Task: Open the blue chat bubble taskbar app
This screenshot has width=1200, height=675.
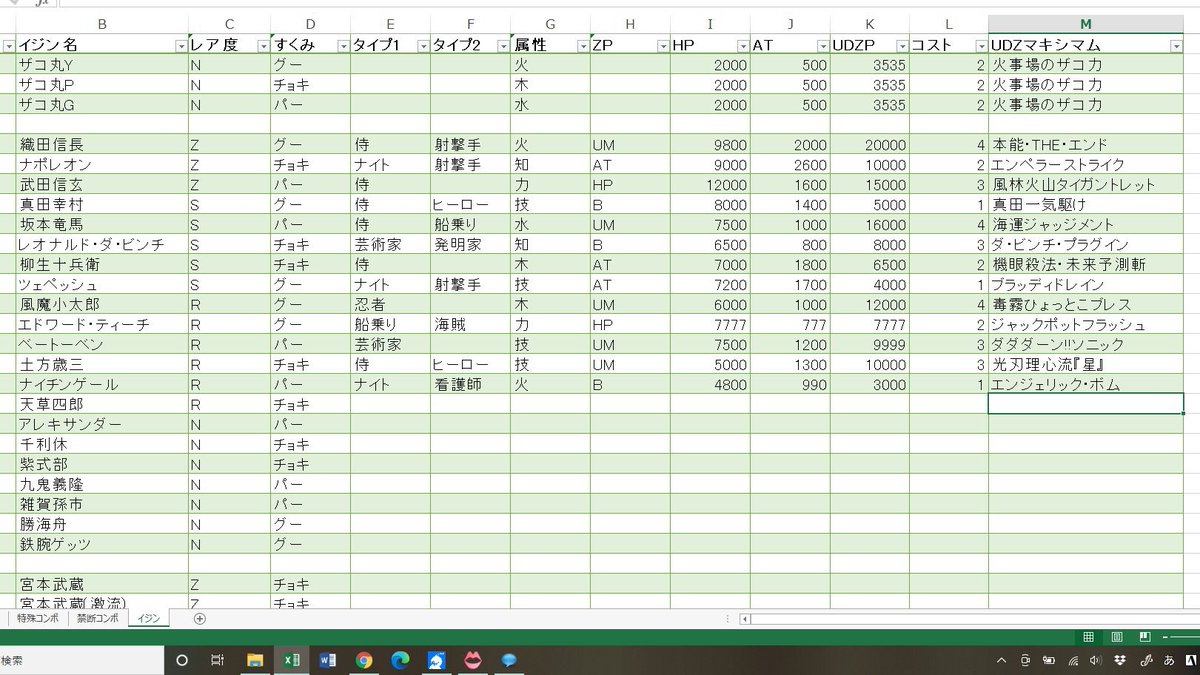Action: point(509,660)
